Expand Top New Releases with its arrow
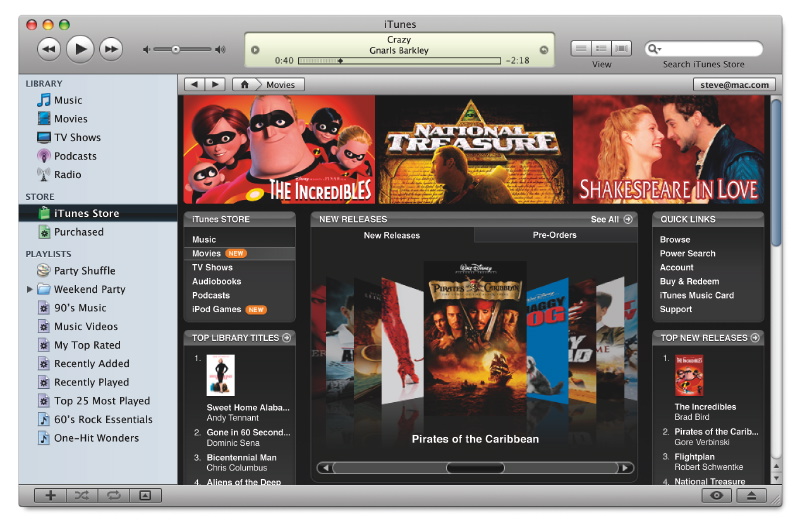Screen dimensions: 800x526 click(x=755, y=338)
